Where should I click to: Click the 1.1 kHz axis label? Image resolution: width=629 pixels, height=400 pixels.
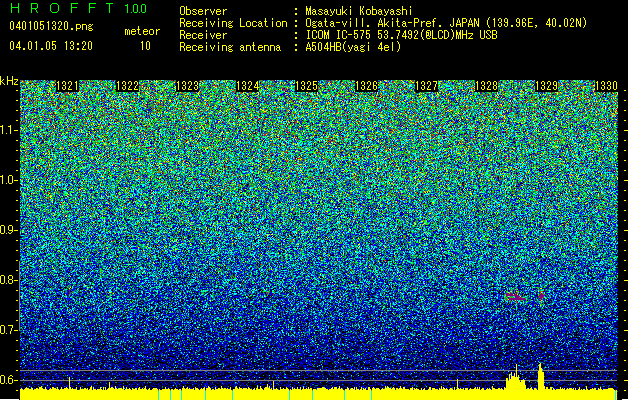click(x=7, y=130)
